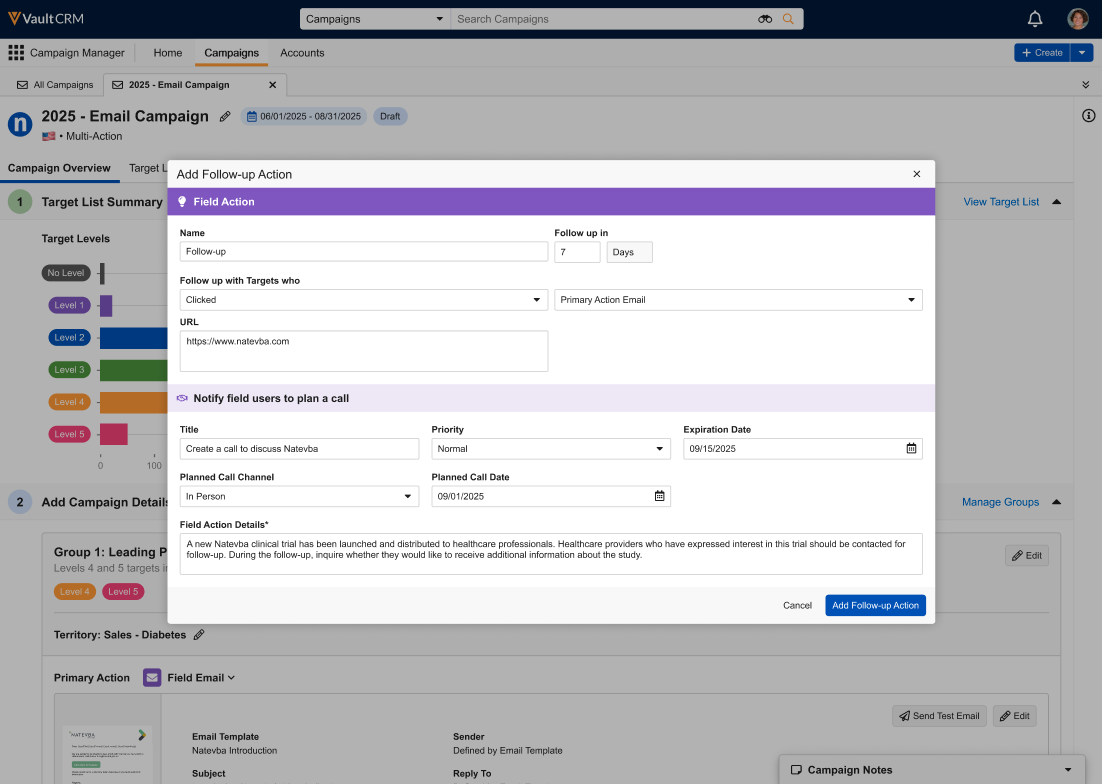Open the Priority dropdown set to Normal
Viewport: 1102px width, 784px height.
(x=550, y=449)
